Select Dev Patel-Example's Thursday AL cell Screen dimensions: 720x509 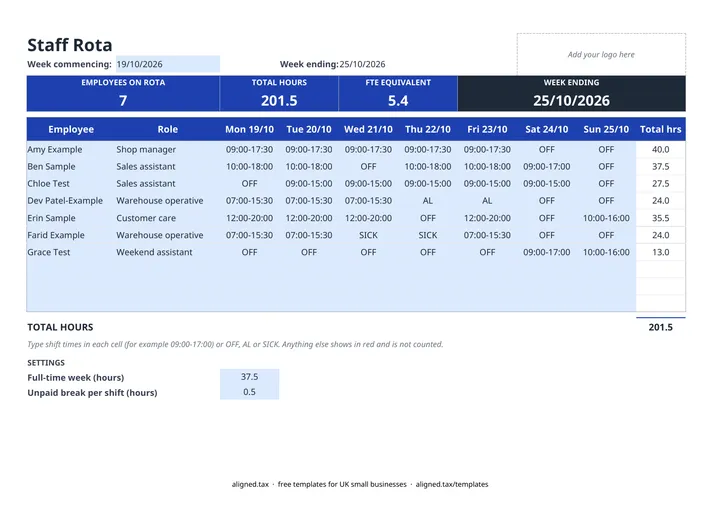tap(428, 201)
